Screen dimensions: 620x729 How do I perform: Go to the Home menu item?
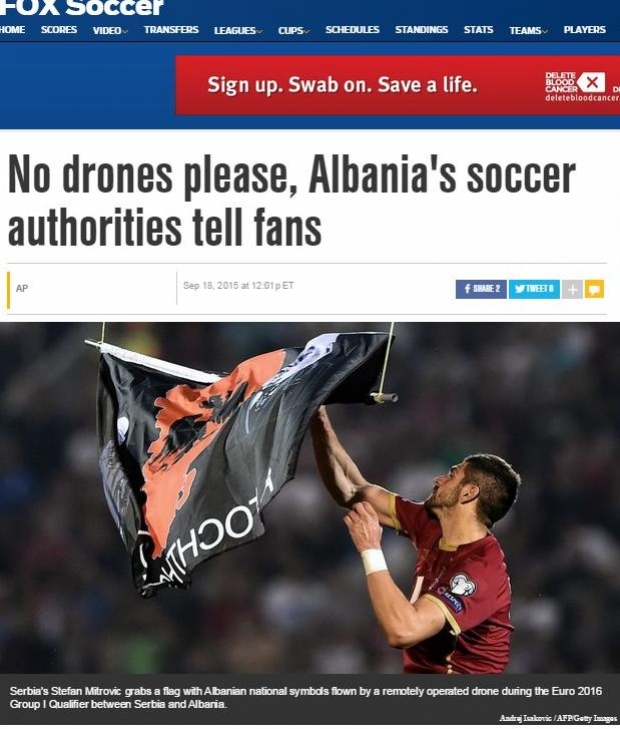[13, 30]
